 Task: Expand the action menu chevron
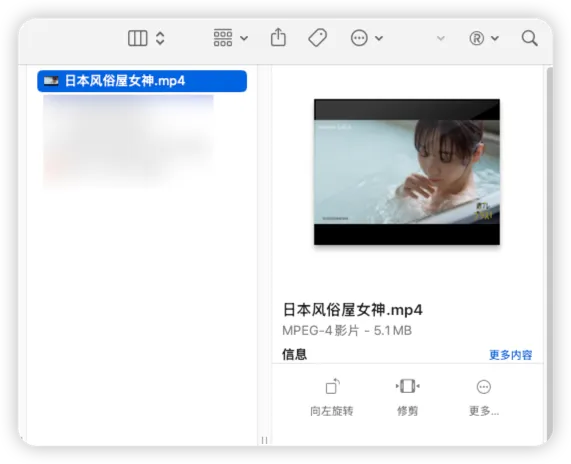click(x=379, y=38)
